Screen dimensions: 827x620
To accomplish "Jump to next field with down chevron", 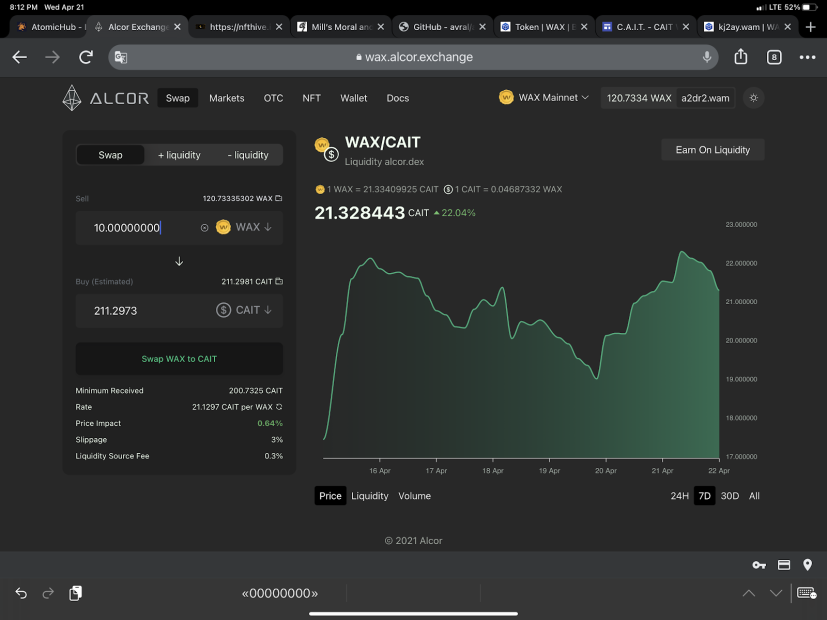I will pyautogui.click(x=776, y=593).
